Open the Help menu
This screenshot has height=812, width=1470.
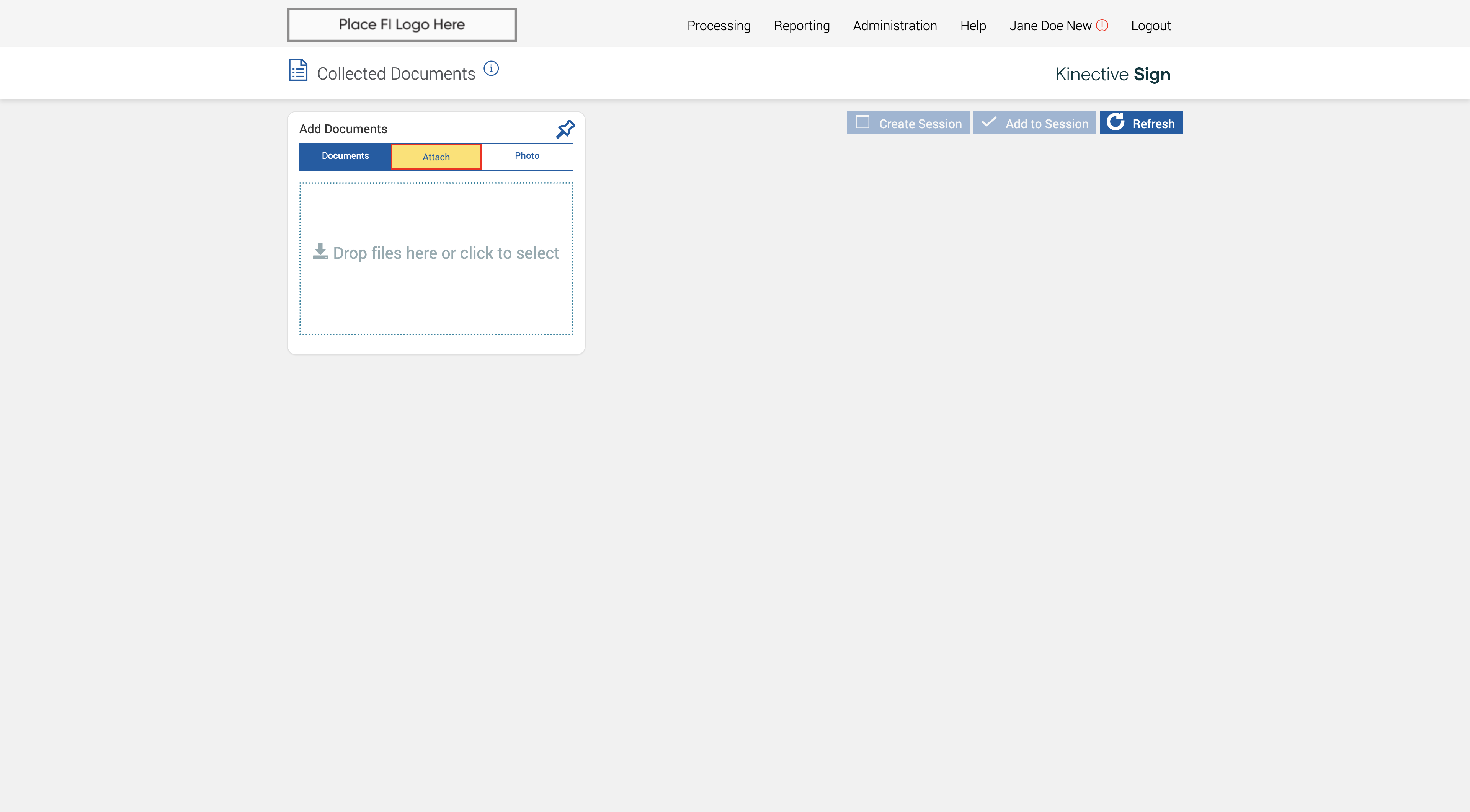coord(972,26)
